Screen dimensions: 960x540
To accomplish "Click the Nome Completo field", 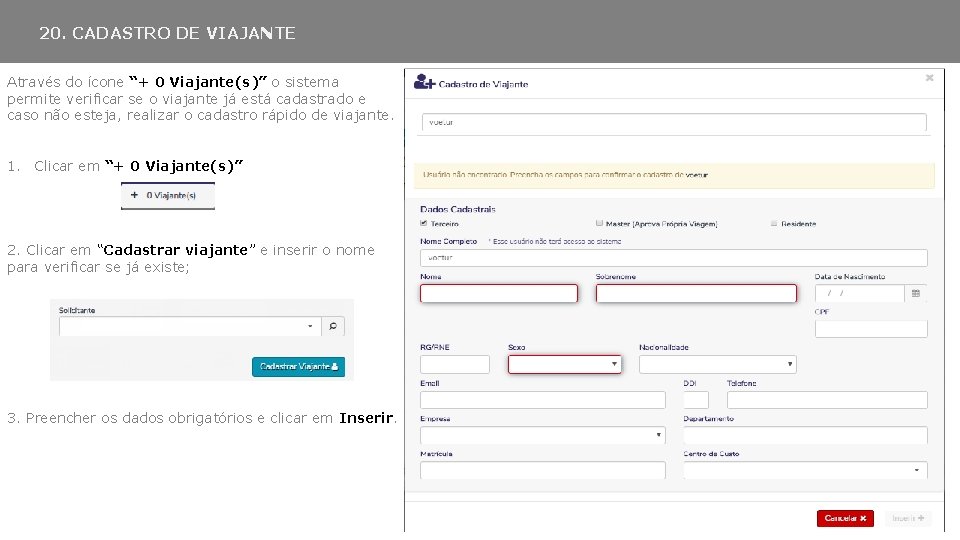I will coord(673,258).
